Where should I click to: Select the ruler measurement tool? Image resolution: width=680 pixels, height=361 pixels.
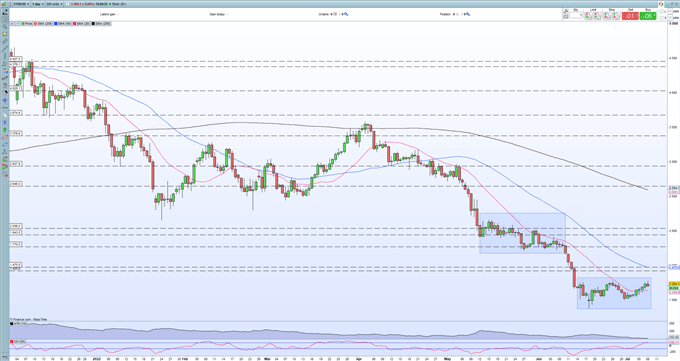5,41
